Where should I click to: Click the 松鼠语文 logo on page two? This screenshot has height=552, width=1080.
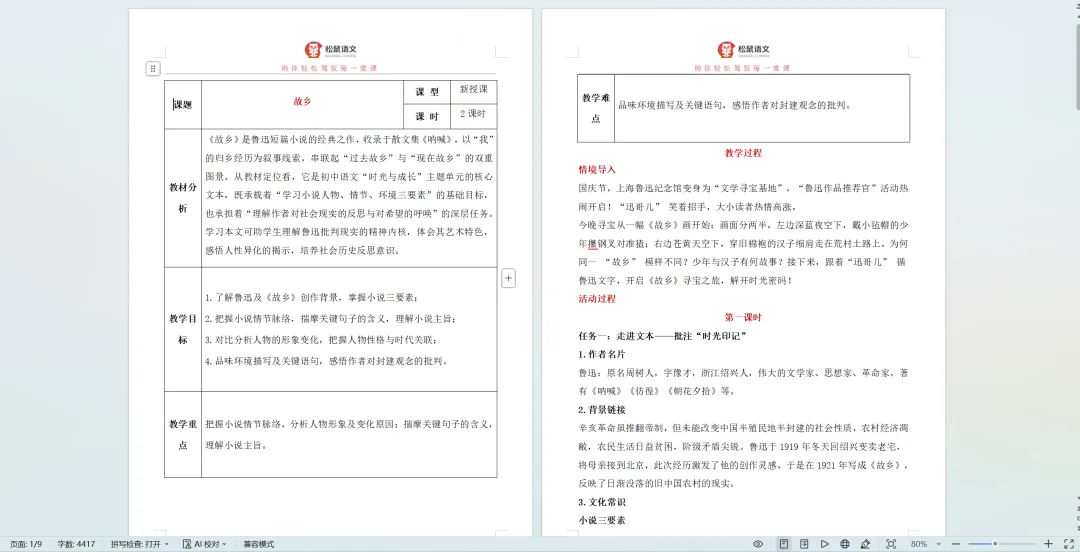(x=743, y=50)
